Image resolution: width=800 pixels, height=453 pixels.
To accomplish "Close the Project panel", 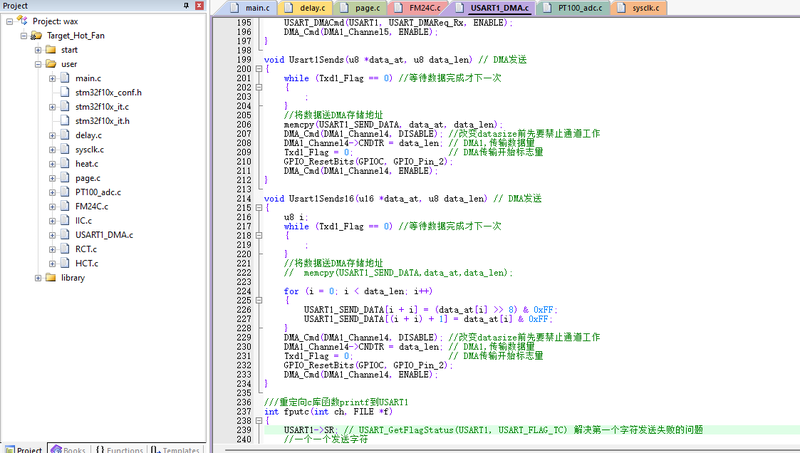I will 199,6.
